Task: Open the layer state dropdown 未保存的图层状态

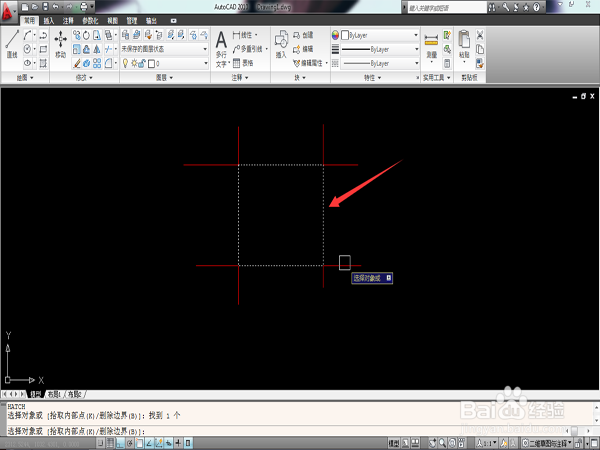Action: 165,49
